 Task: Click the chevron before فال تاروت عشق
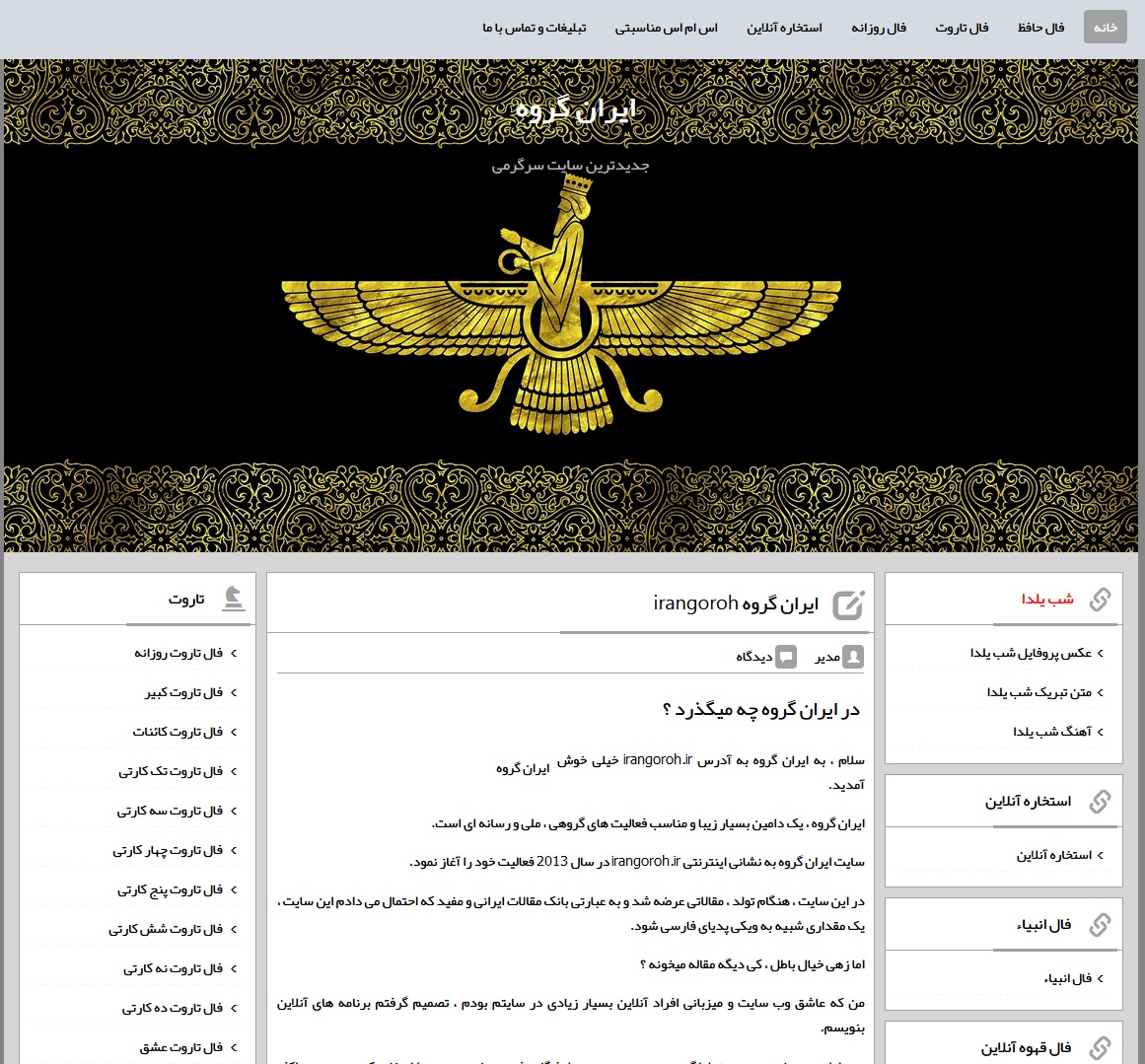pos(234,1048)
